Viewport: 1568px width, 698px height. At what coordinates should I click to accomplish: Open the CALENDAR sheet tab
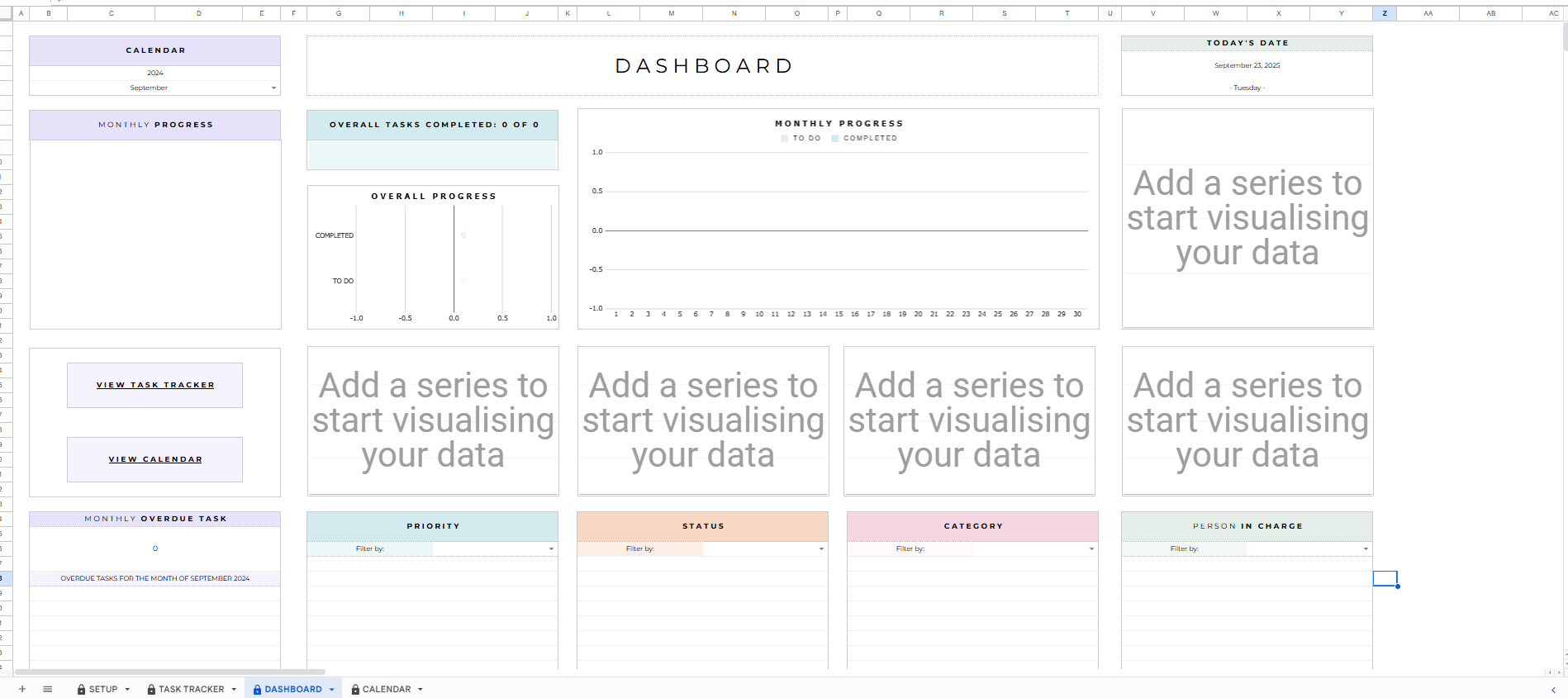386,689
